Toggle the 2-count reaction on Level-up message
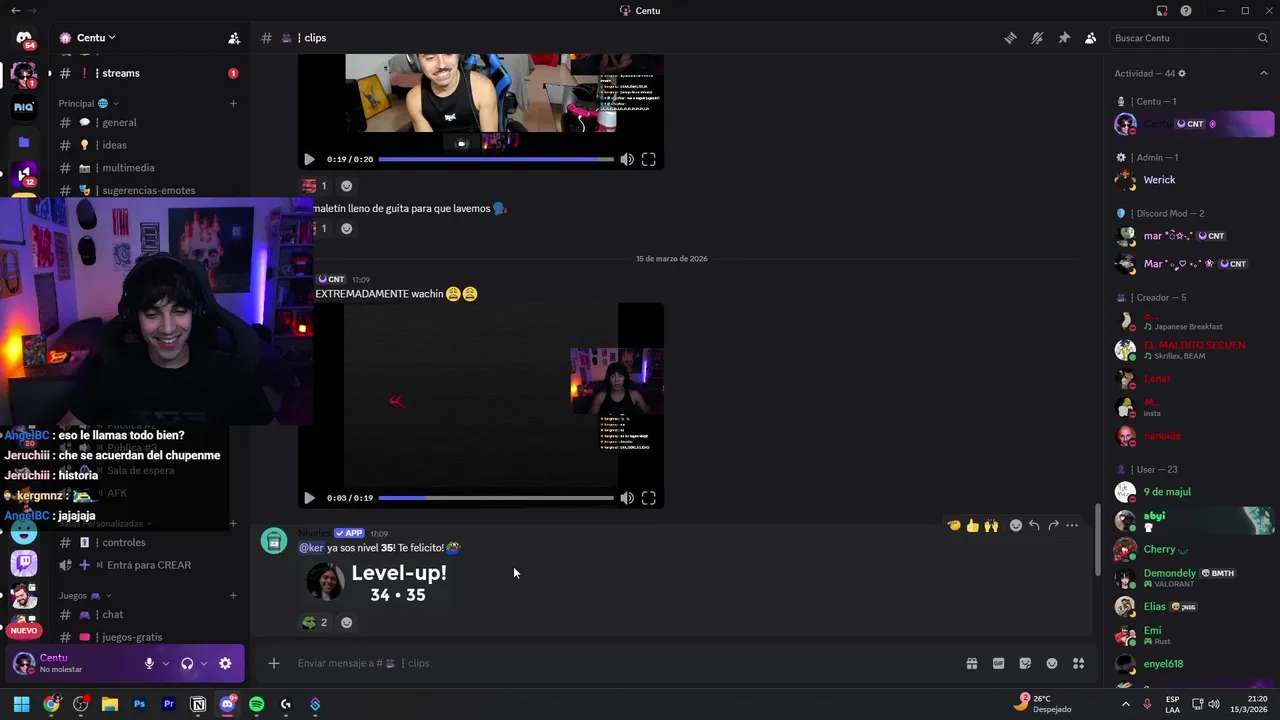 point(315,622)
